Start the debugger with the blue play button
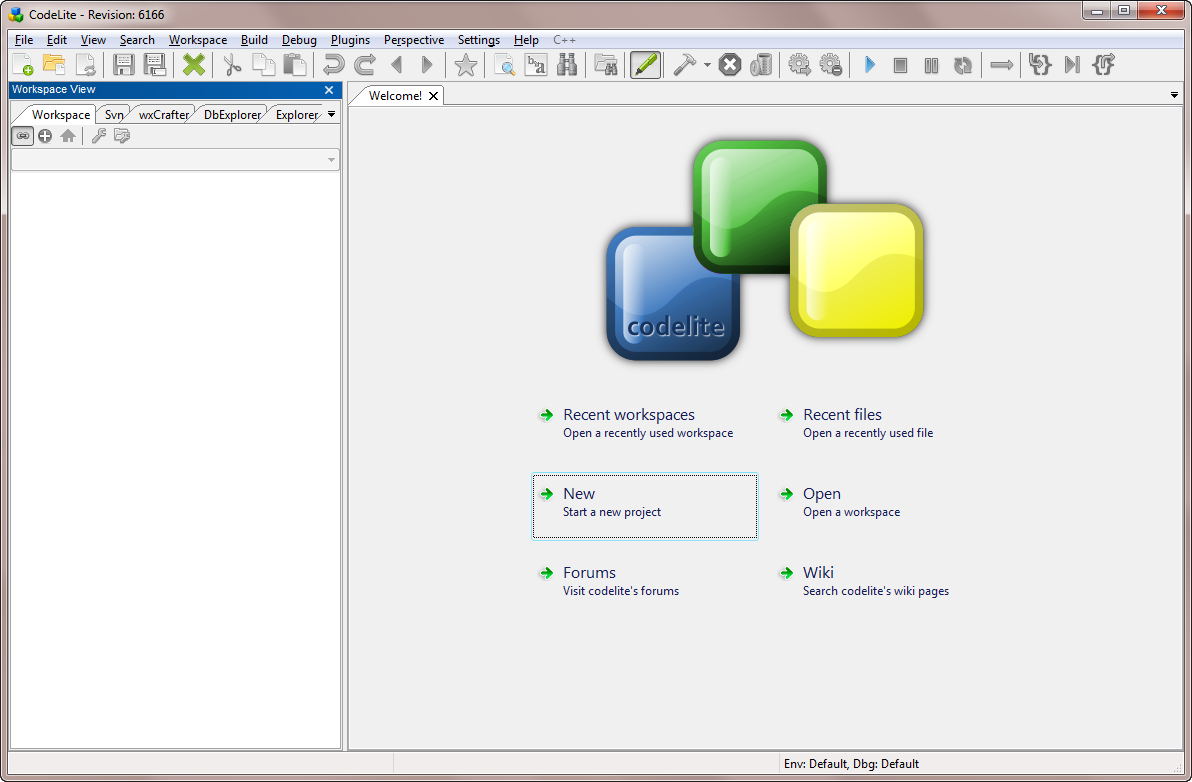Image resolution: width=1192 pixels, height=782 pixels. tap(870, 65)
